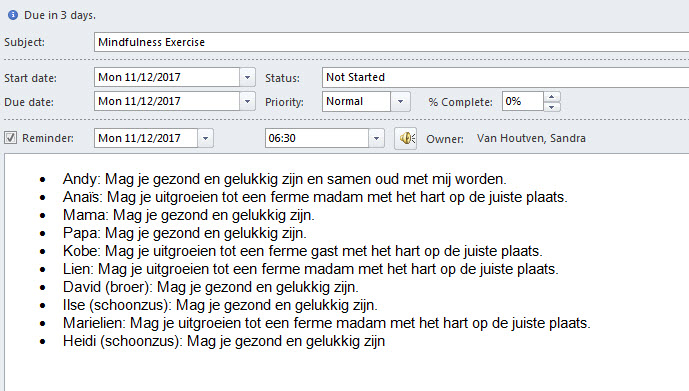Image resolution: width=689 pixels, height=391 pixels.
Task: Click inside the Due date text field
Action: coord(167,101)
